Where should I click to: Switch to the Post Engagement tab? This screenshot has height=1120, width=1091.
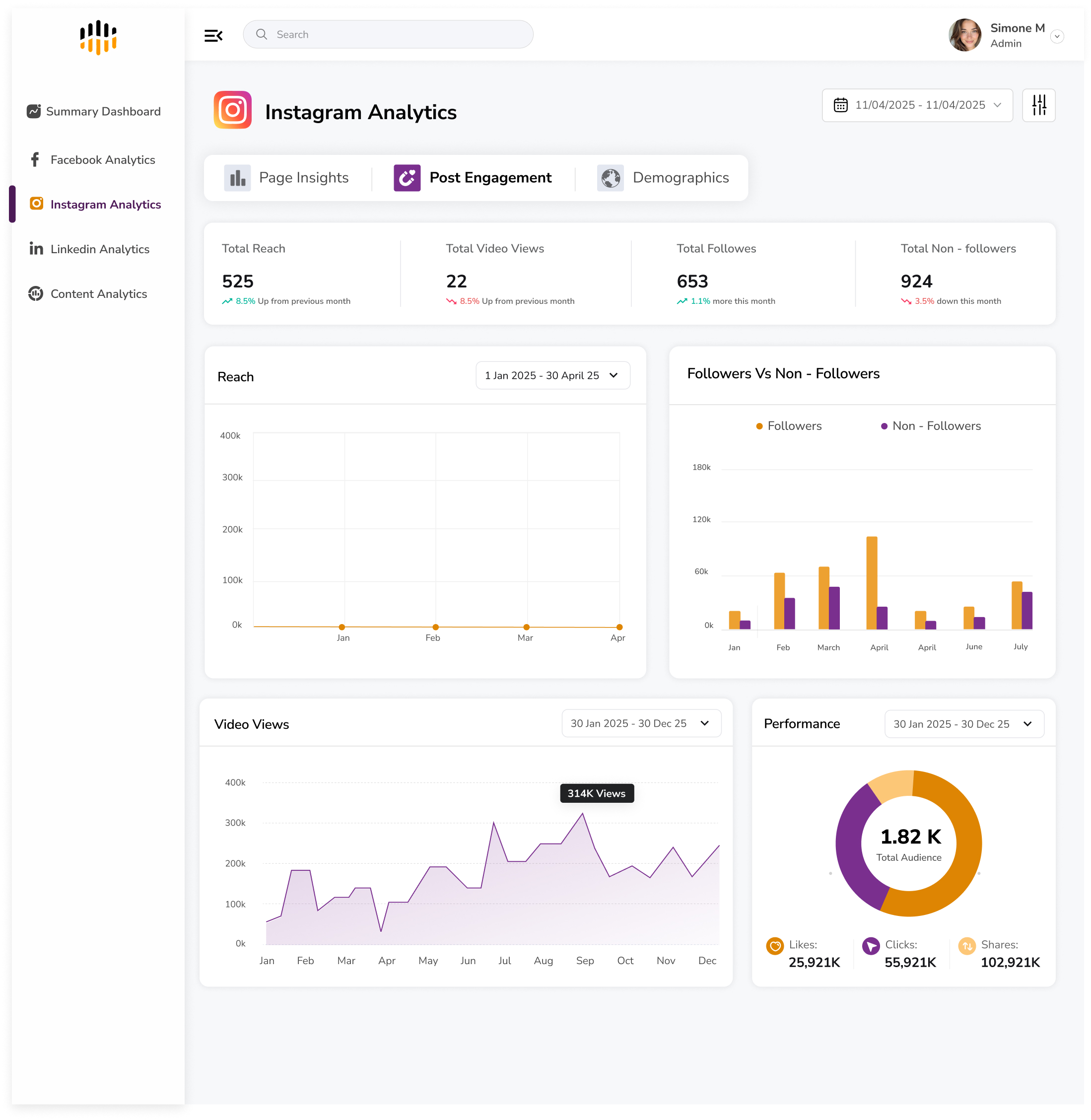pos(472,178)
